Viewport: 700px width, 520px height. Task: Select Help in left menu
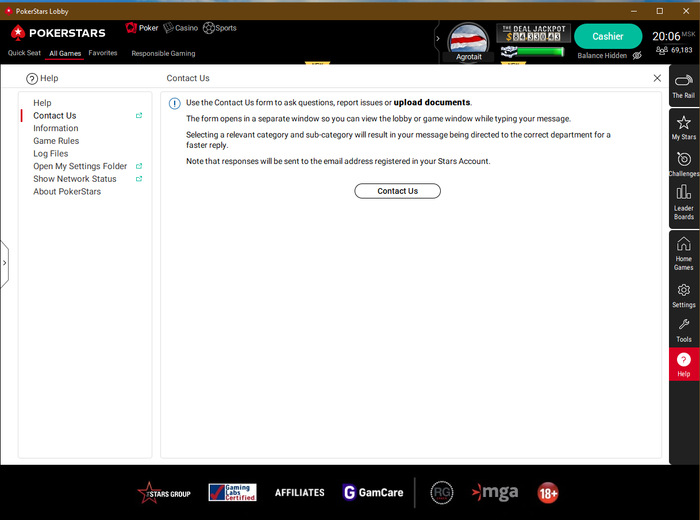42,103
